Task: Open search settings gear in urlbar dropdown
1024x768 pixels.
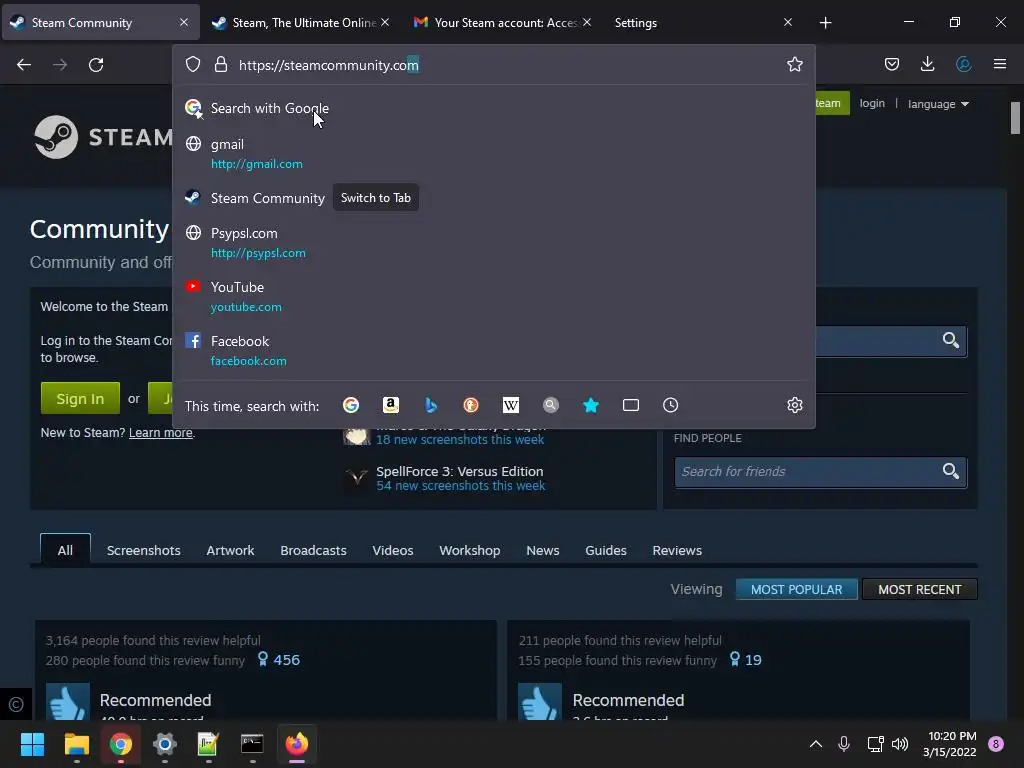Action: coord(795,406)
